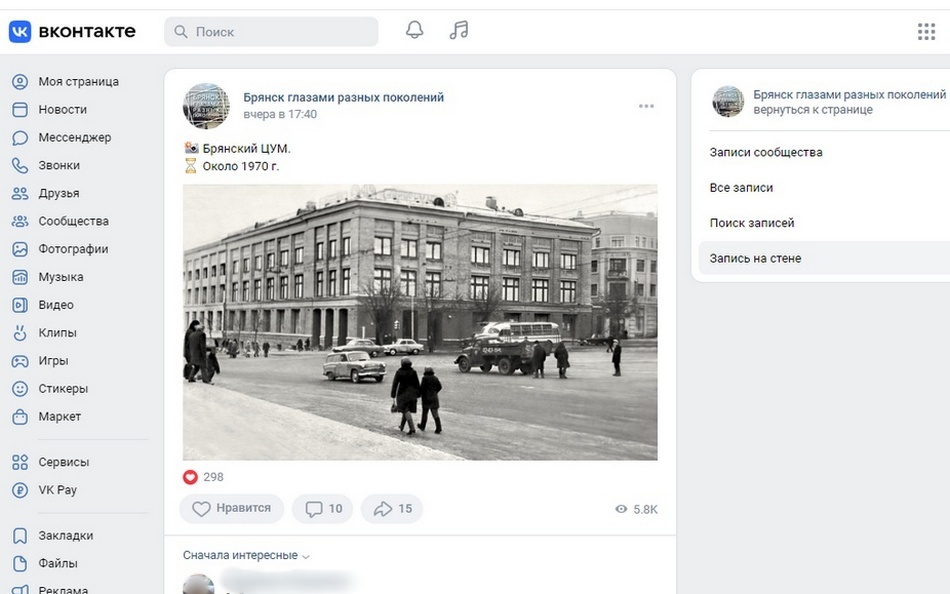This screenshot has height=594, width=950.
Task: Go to Calls in the sidebar
Action: click(59, 165)
